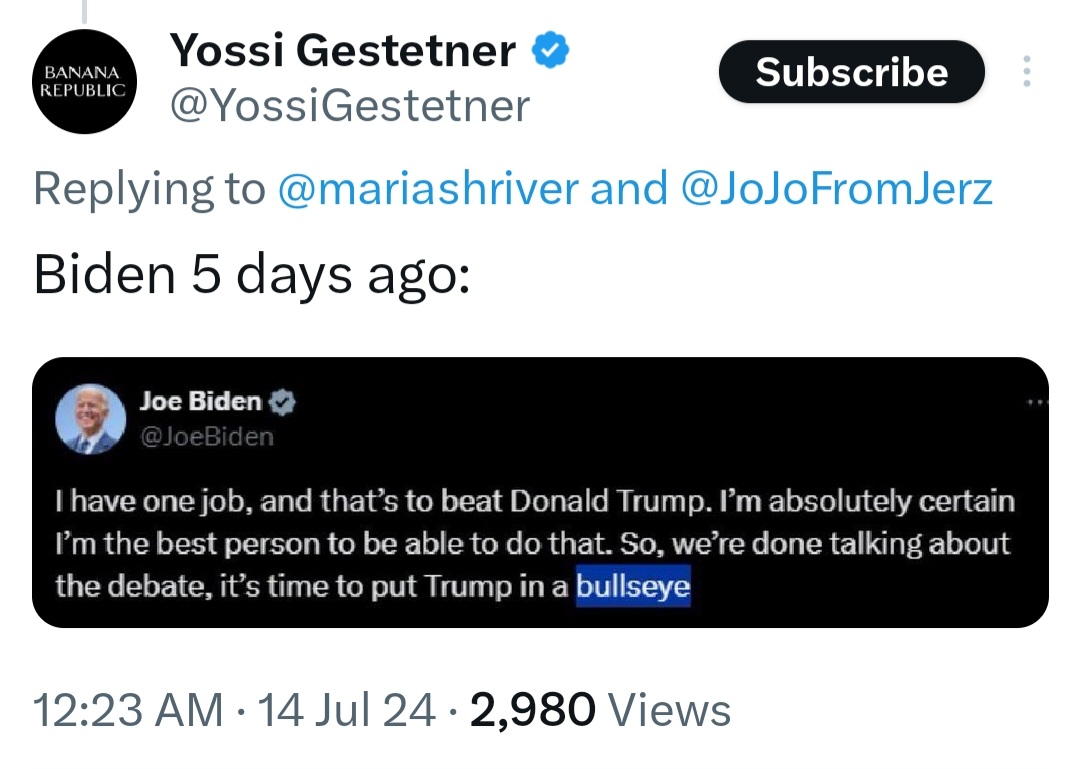Open the Banana Republic profile avatar
This screenshot has height=769, width=1080.
click(83, 82)
